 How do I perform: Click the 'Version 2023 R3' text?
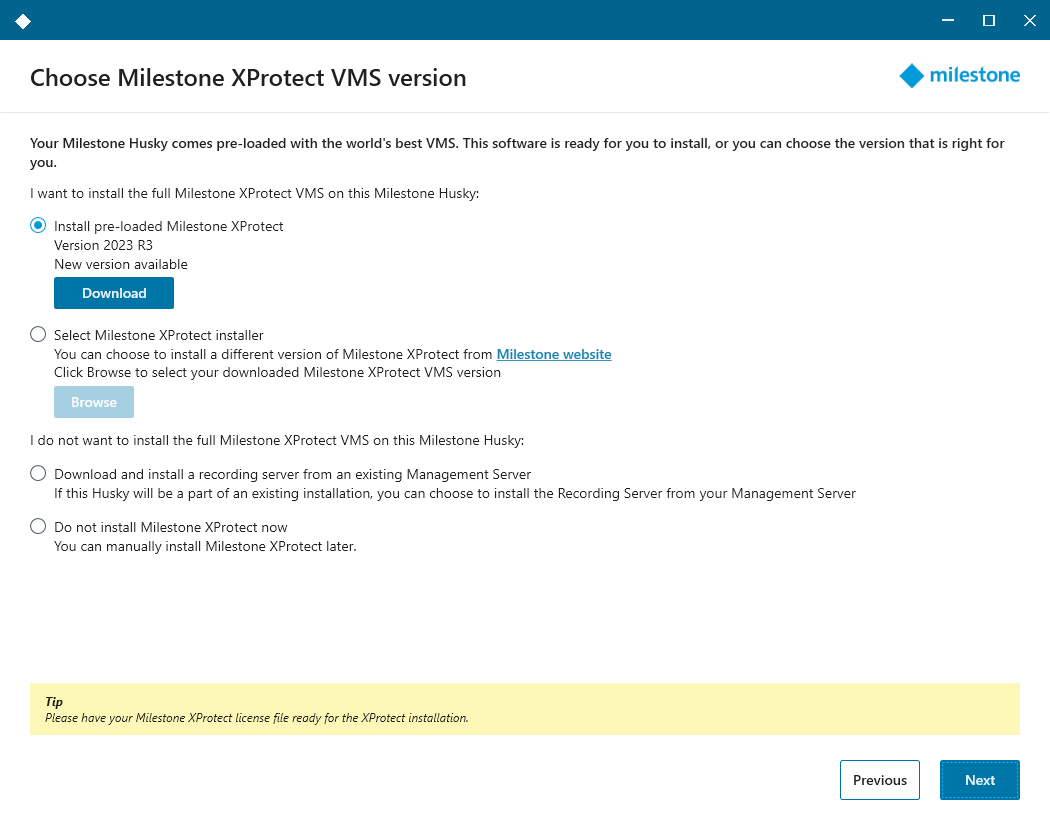[x=104, y=245]
